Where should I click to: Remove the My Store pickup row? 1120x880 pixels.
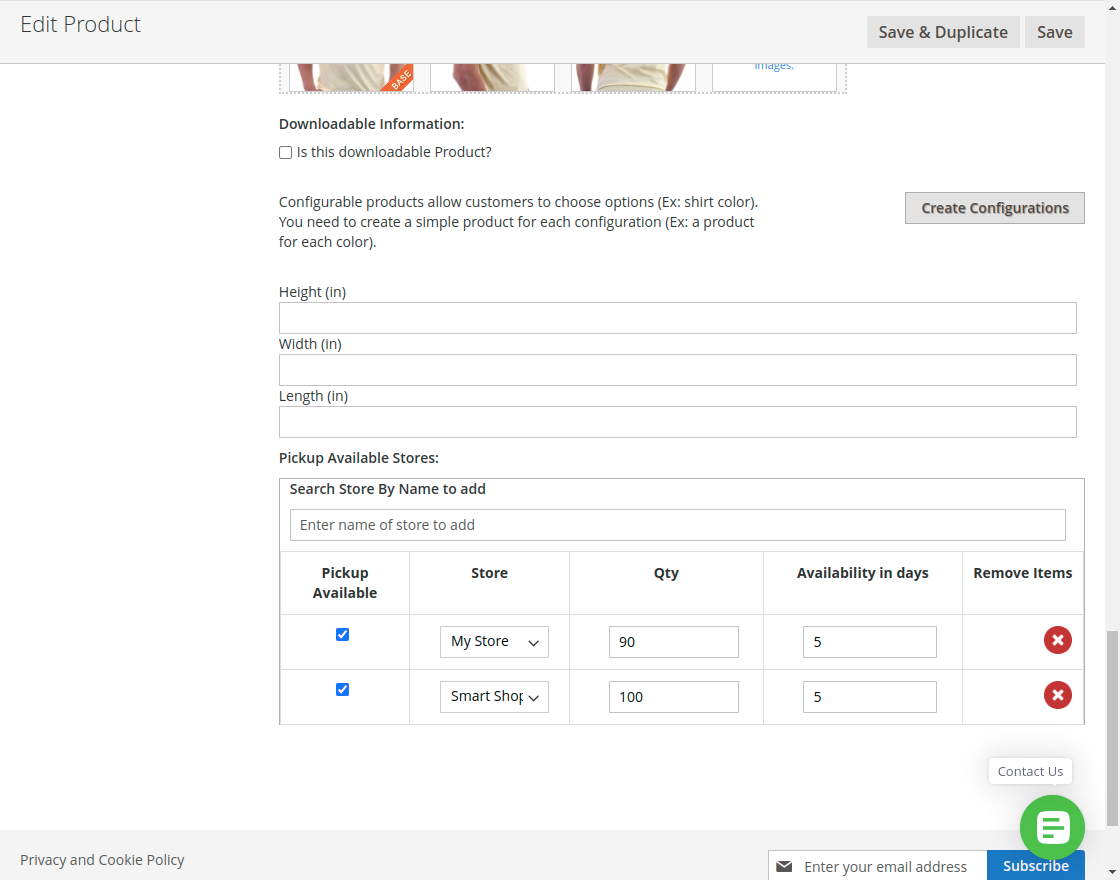(x=1057, y=640)
